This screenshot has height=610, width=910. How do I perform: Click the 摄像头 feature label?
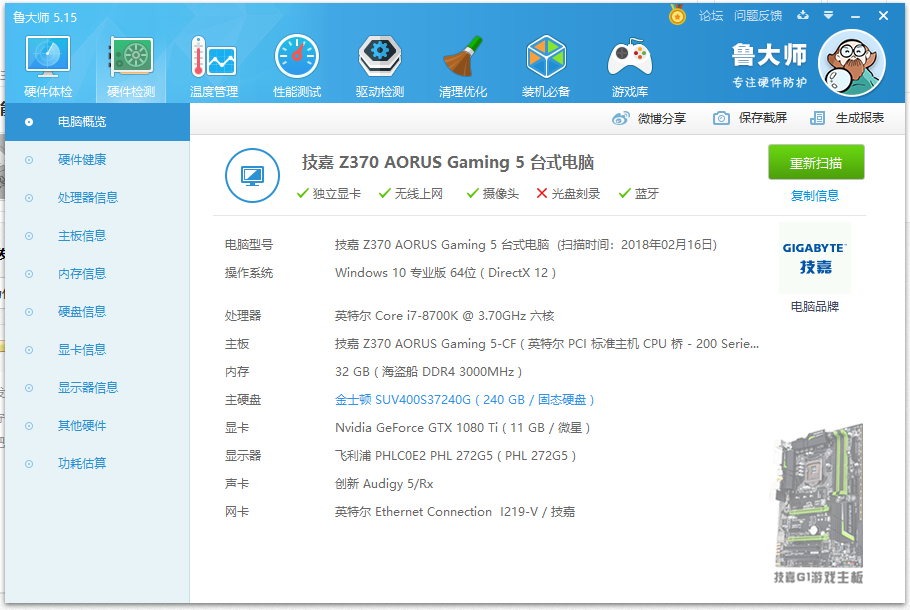(493, 194)
